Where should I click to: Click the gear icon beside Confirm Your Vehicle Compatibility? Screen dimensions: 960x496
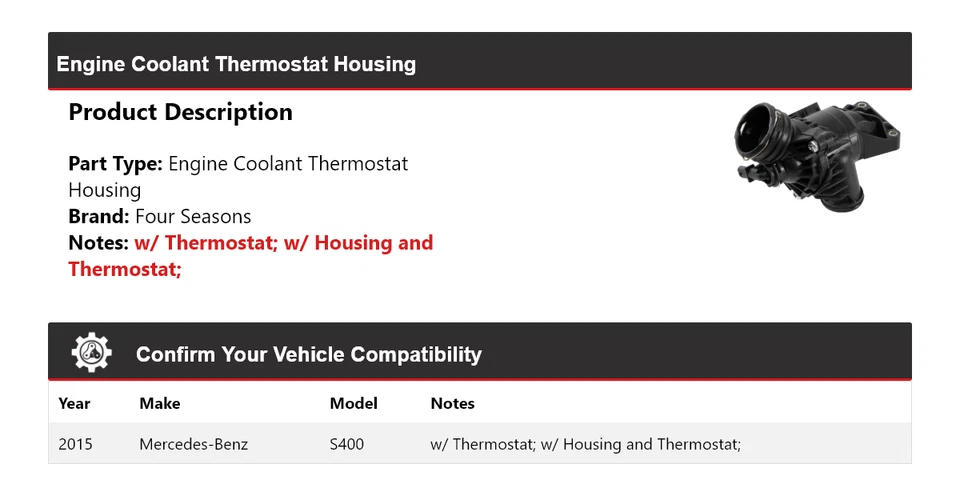click(92, 353)
